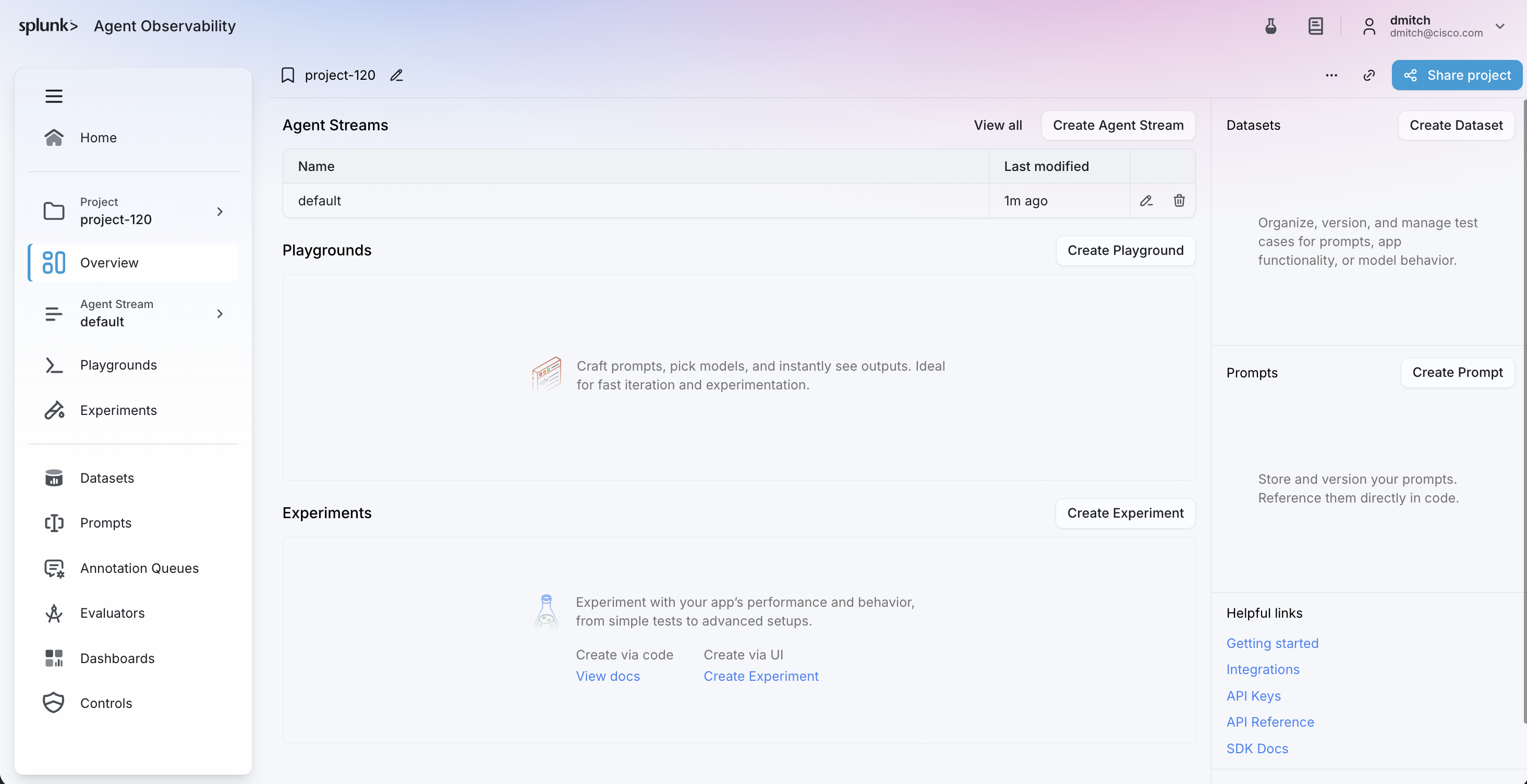Screen dimensions: 1527x784
Task: Copy project link with chain icon
Action: click(1369, 75)
